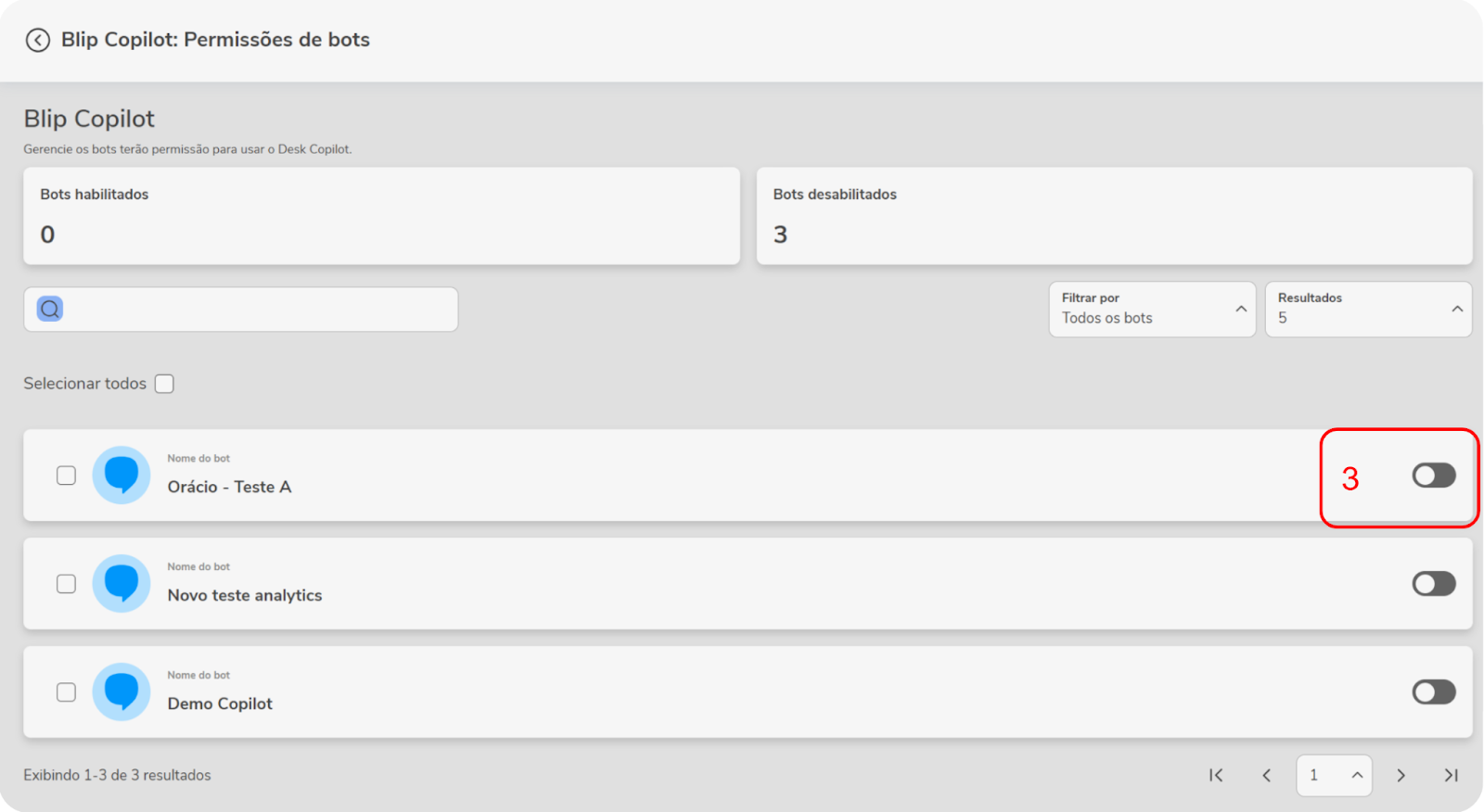This screenshot has height=812, width=1484.
Task: Open the Filtrar por dropdown
Action: coord(1152,309)
